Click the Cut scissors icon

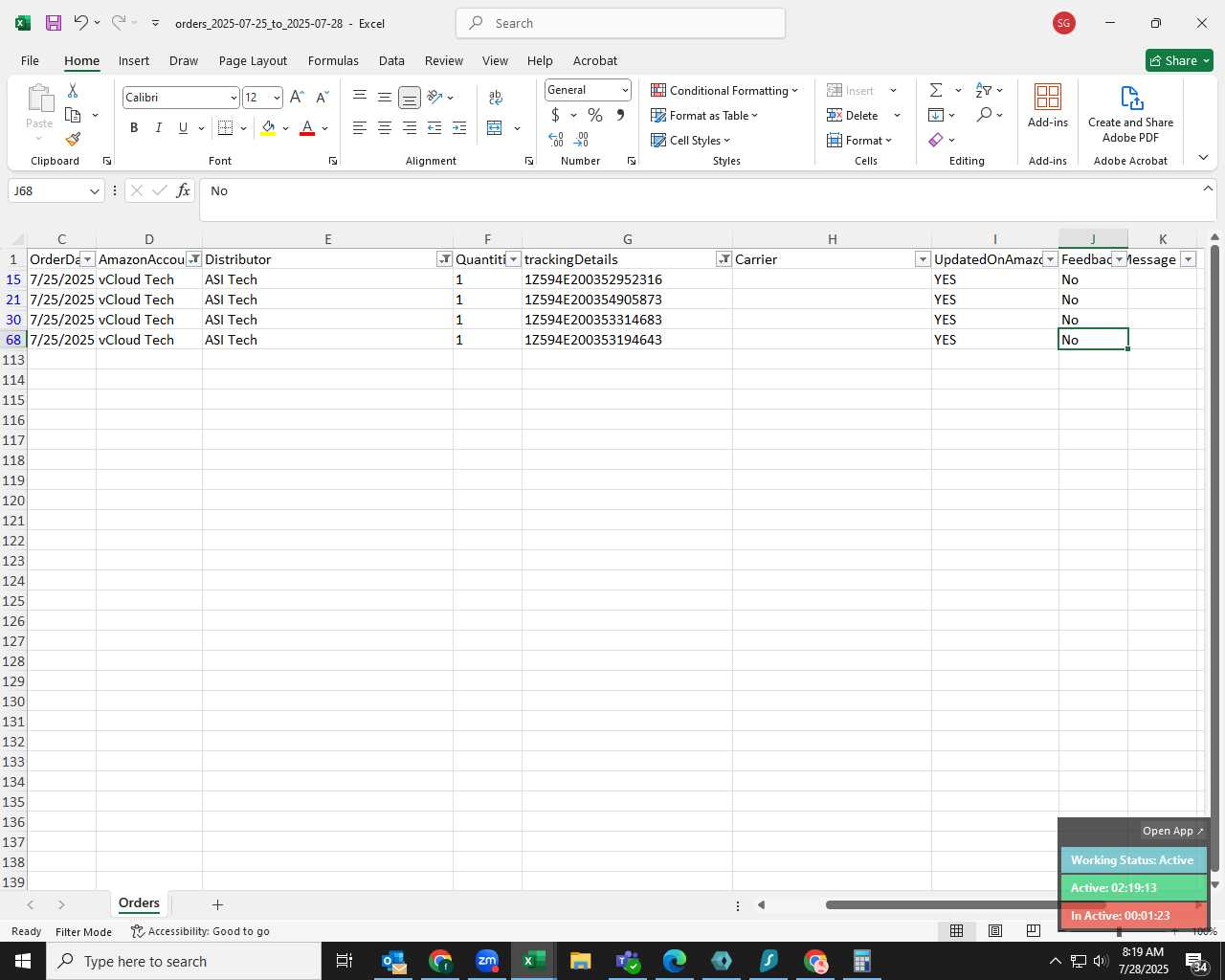click(x=73, y=90)
